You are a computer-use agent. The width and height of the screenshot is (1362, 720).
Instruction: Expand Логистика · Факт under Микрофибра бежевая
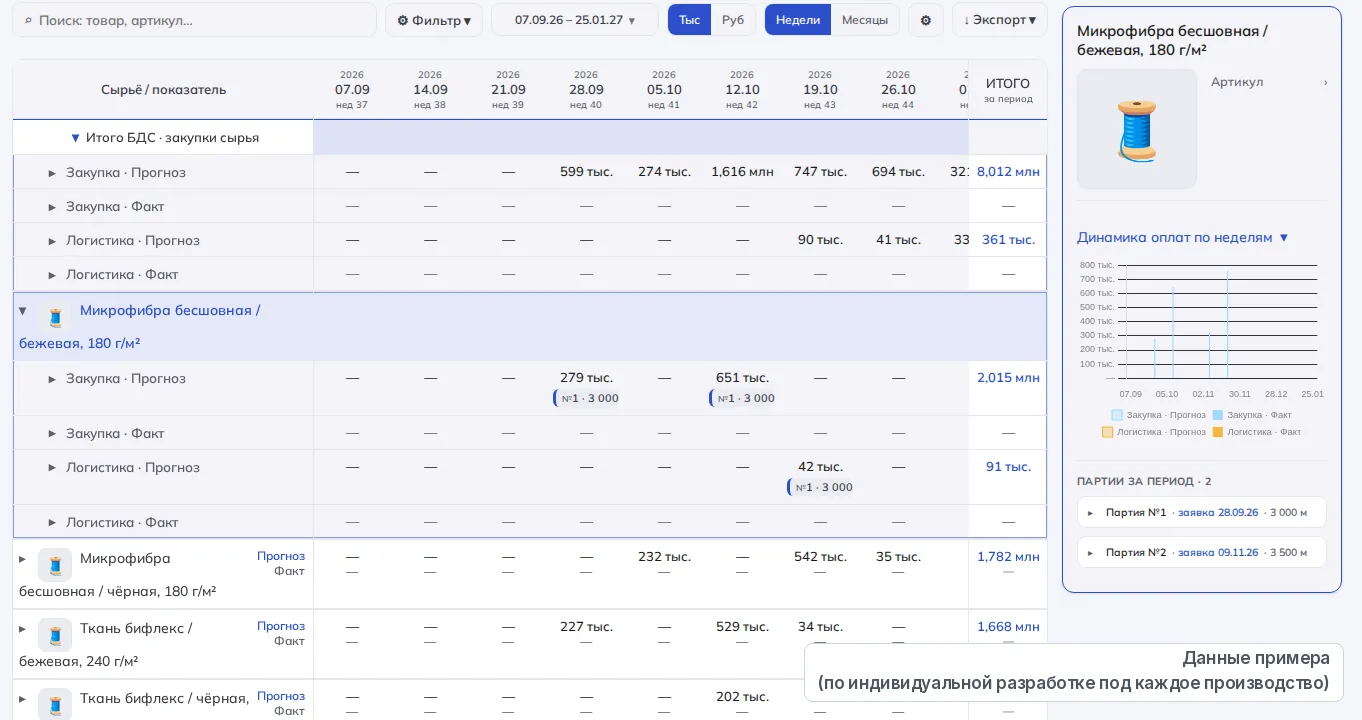point(52,523)
